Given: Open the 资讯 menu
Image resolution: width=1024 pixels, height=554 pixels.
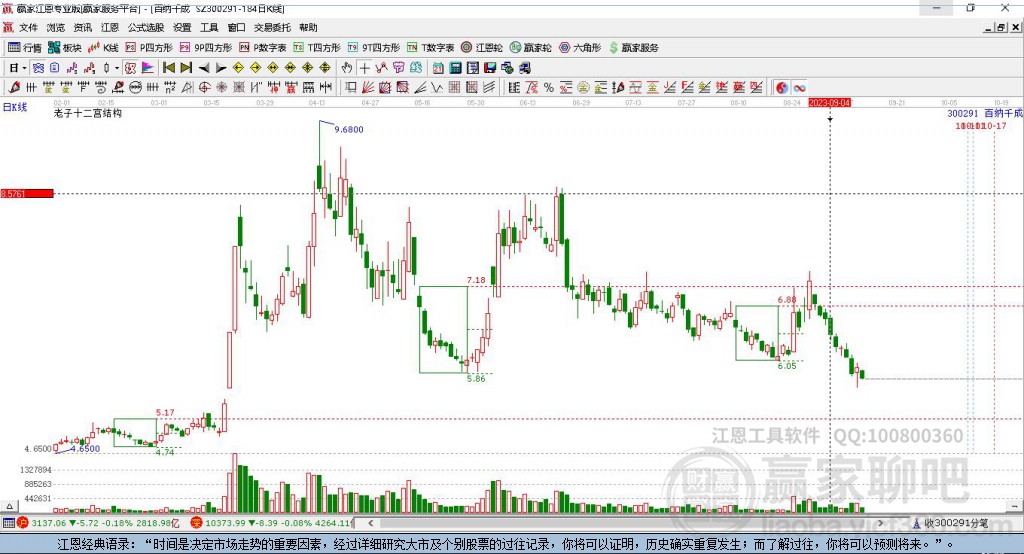Looking at the screenshot, I should click(82, 27).
